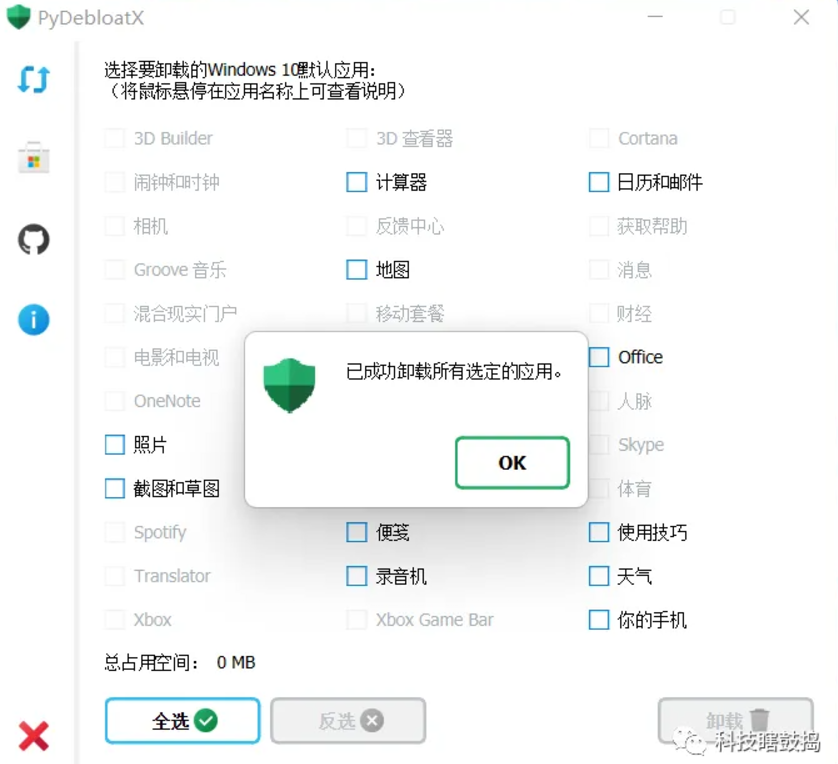Viewport: 838px width, 764px height.
Task: Click the 反选 deselect button
Action: click(x=348, y=720)
